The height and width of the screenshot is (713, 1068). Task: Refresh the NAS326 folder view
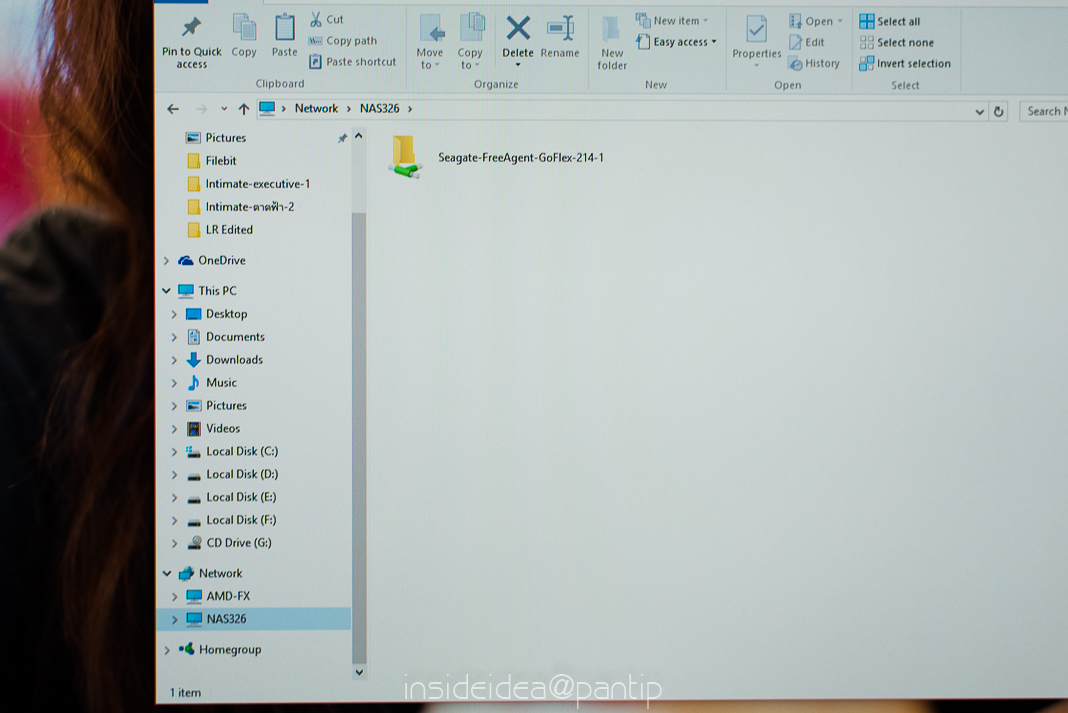coord(999,112)
